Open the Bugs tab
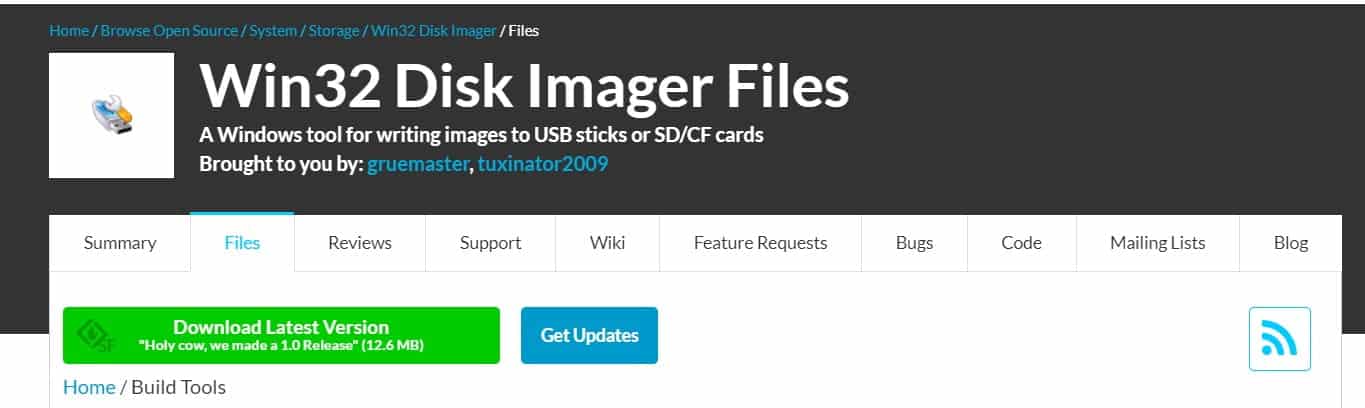 coord(914,243)
